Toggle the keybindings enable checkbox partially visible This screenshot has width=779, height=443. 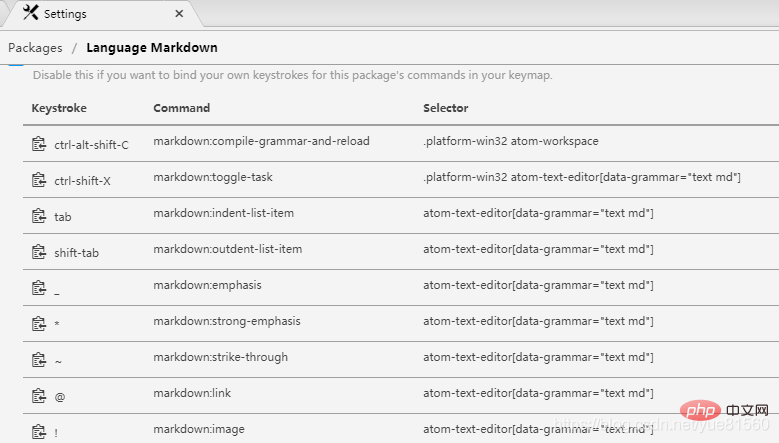pyautogui.click(x=16, y=64)
